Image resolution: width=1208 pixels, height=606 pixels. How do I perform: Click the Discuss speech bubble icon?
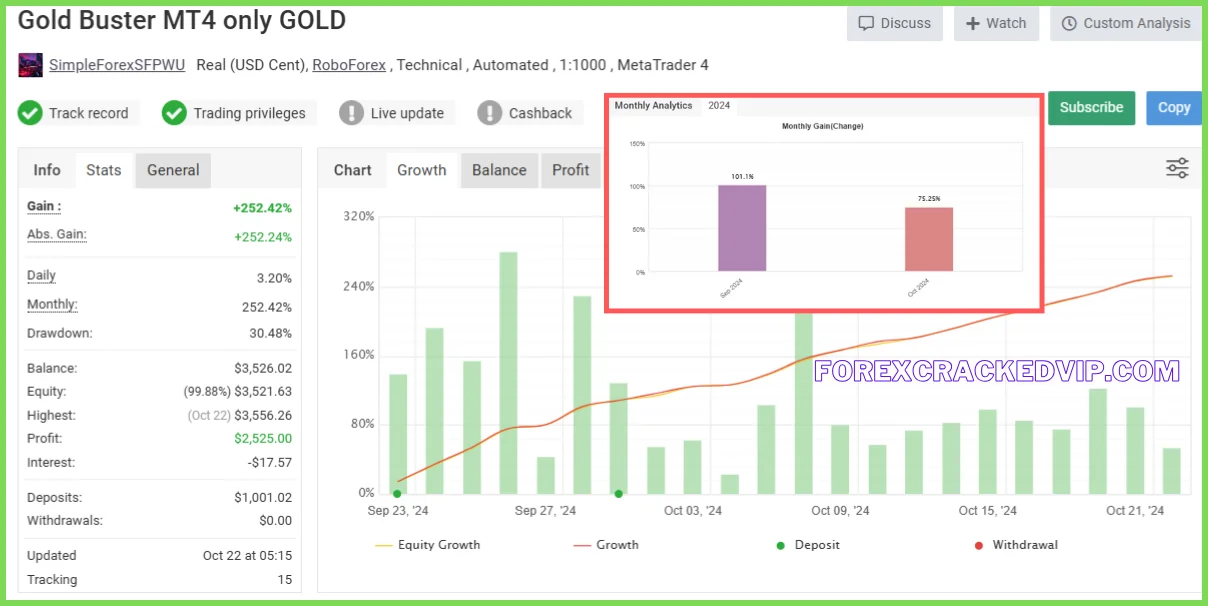coord(866,23)
